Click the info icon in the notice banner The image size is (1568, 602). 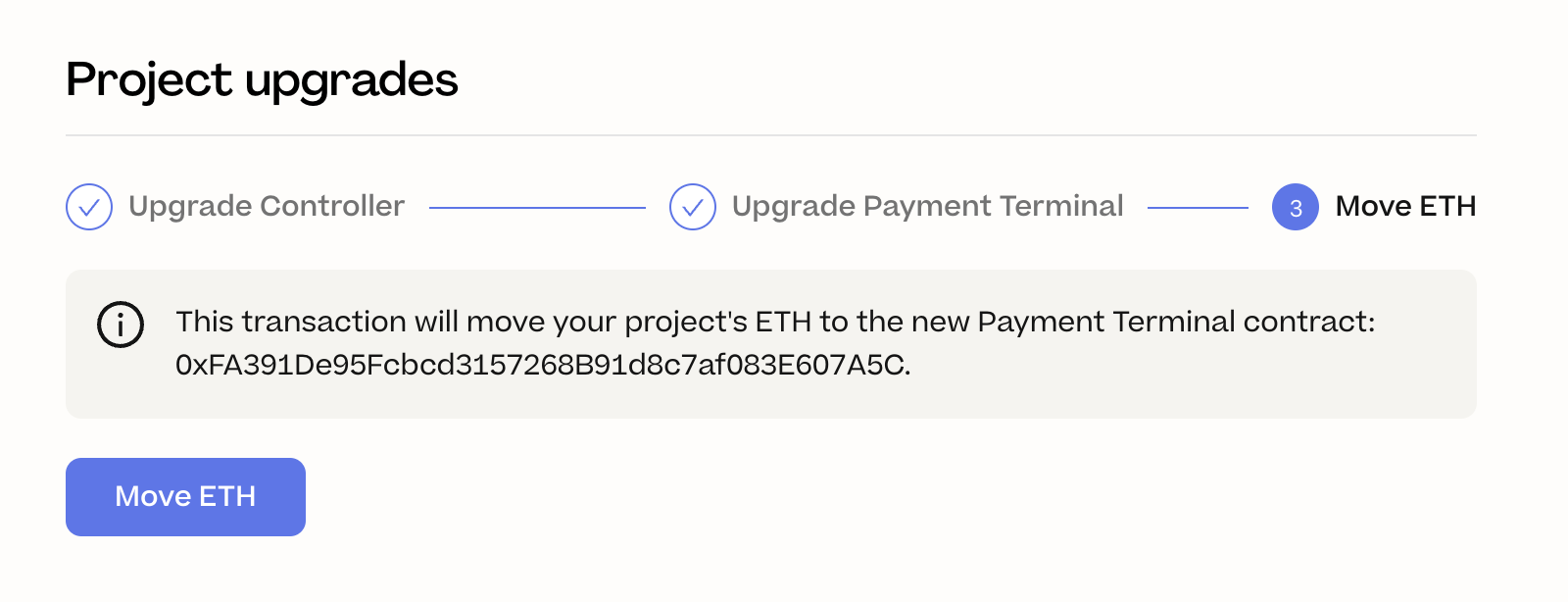[x=121, y=324]
